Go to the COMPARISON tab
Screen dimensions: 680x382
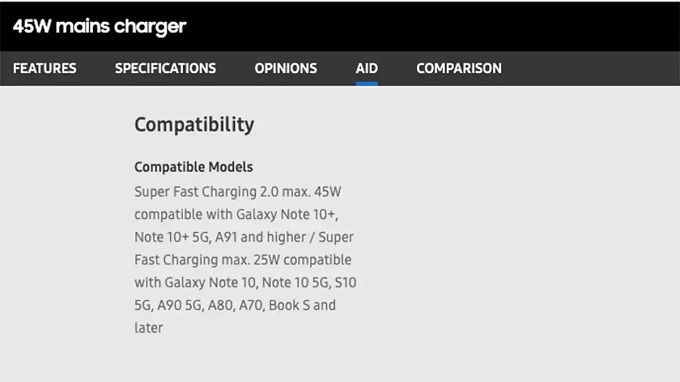tap(459, 69)
